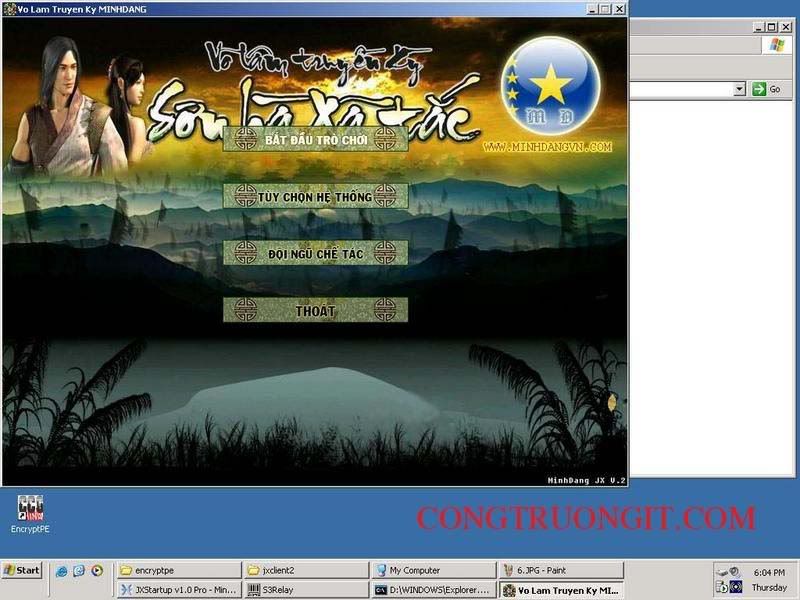Screen dimensions: 800x600
Task: Open the volume speaker tray icon
Action: click(x=734, y=572)
